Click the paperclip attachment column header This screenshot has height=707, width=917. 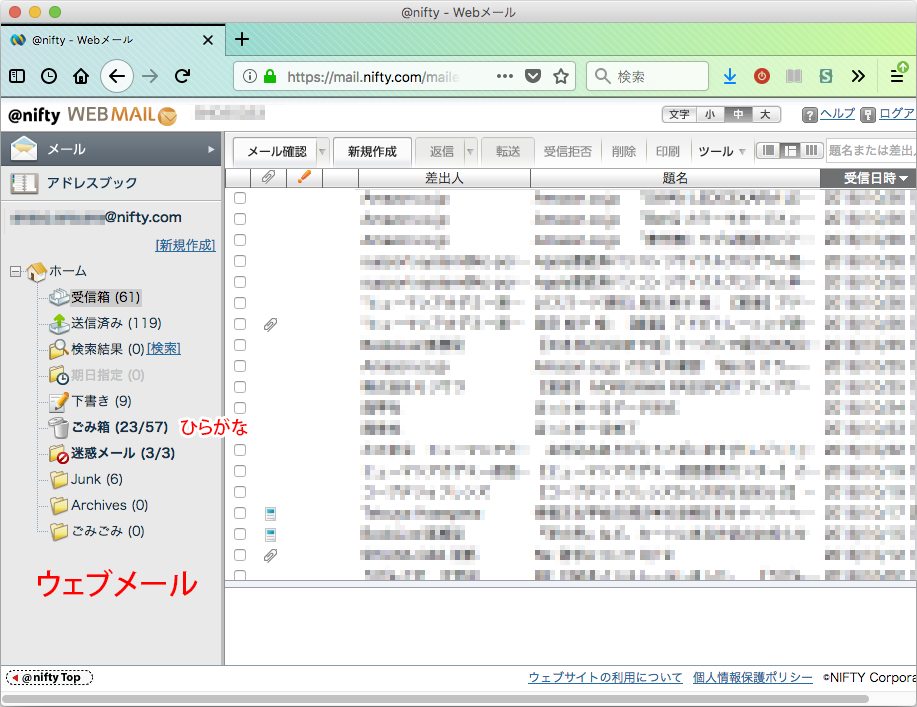point(268,178)
